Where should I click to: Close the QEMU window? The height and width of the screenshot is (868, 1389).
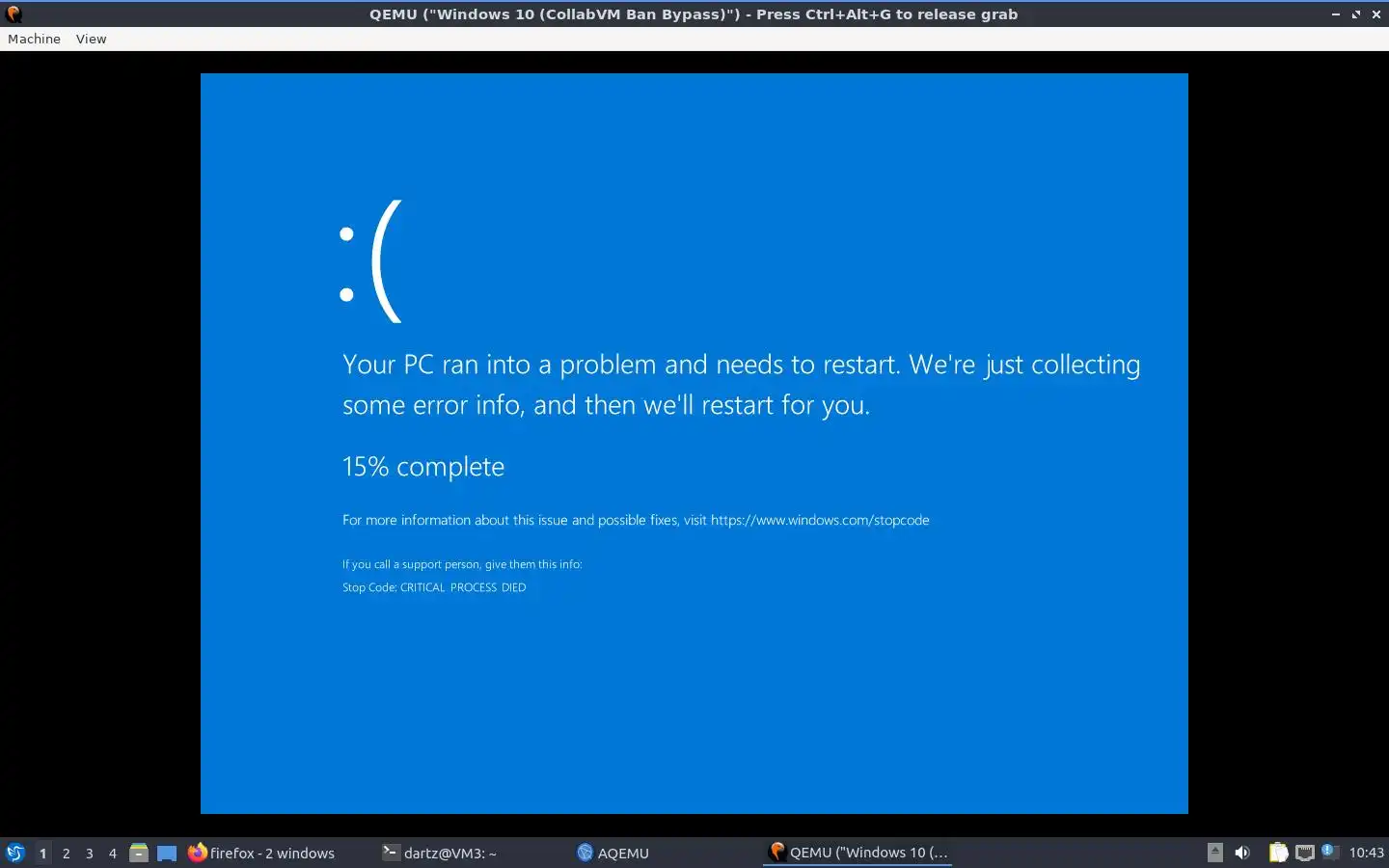coord(1376,14)
